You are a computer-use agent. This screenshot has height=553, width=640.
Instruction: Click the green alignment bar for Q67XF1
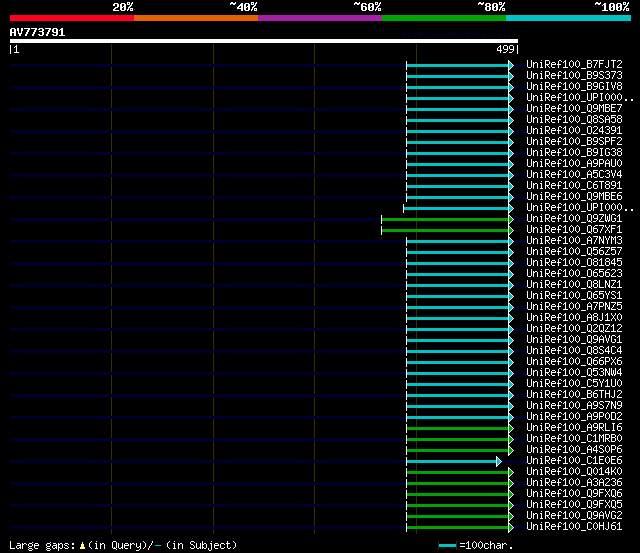[447, 231]
